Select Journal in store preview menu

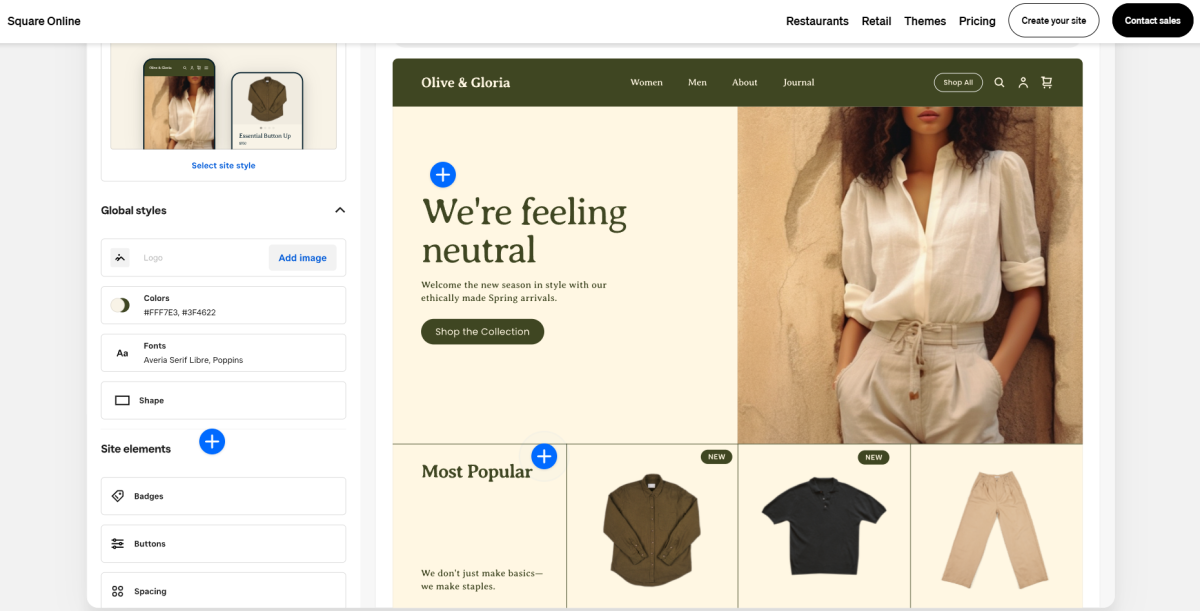[799, 83]
